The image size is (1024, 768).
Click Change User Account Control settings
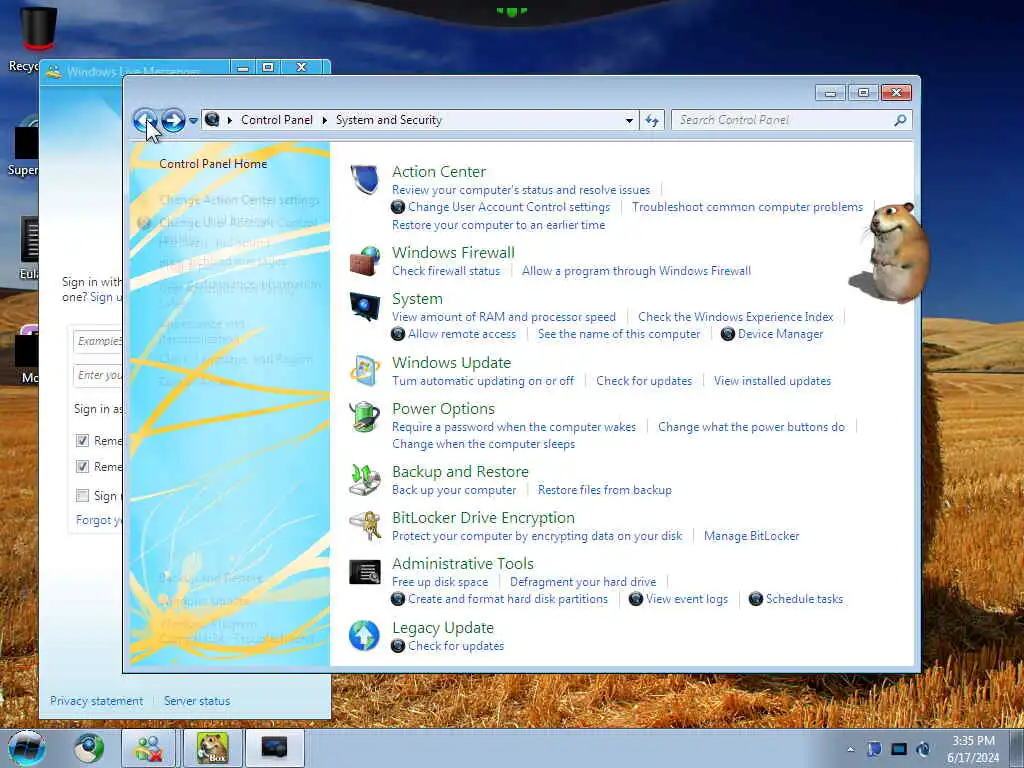[x=509, y=207]
